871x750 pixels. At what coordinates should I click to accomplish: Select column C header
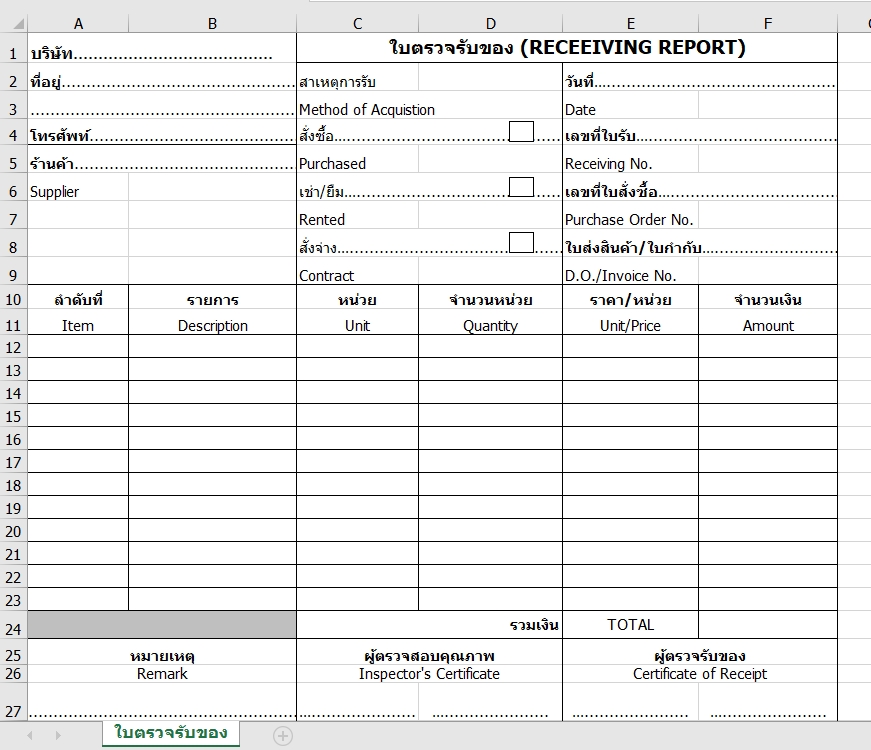point(357,24)
